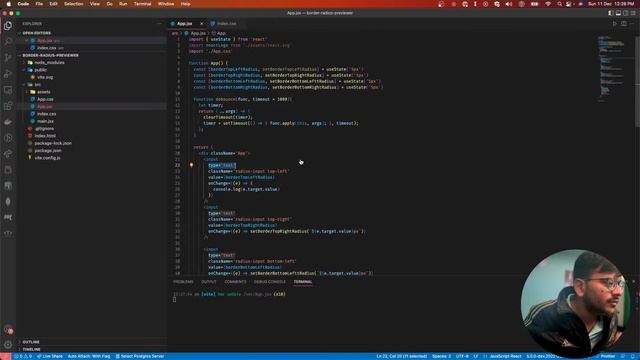
Task: Change indentation via Spaces: 2 indicator
Action: click(441, 356)
